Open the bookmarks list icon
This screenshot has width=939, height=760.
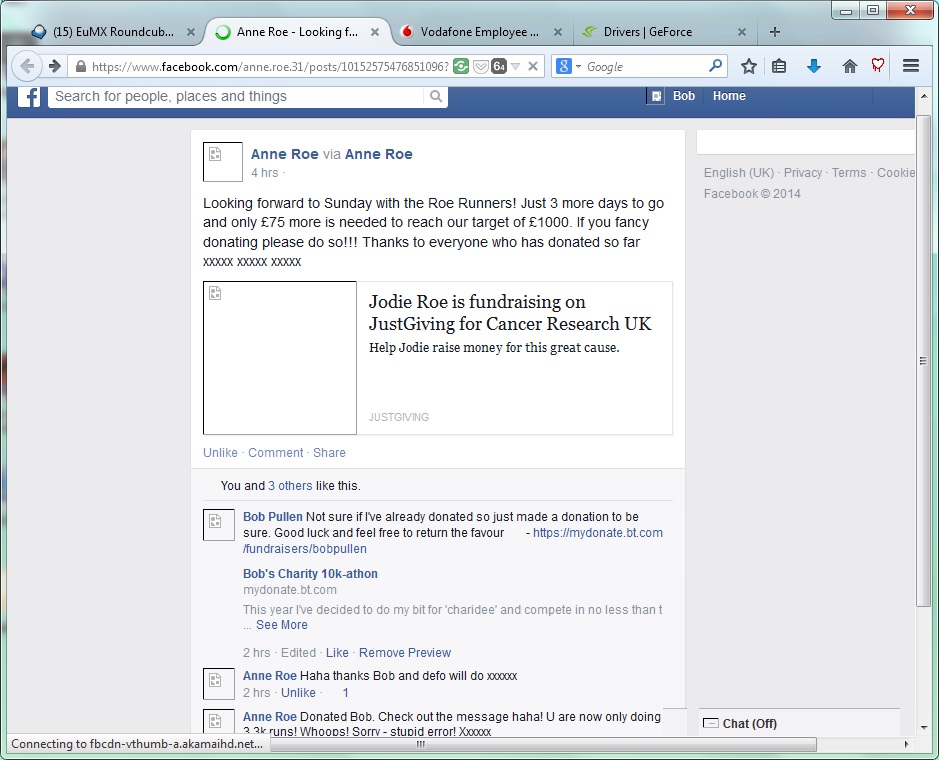click(x=779, y=66)
